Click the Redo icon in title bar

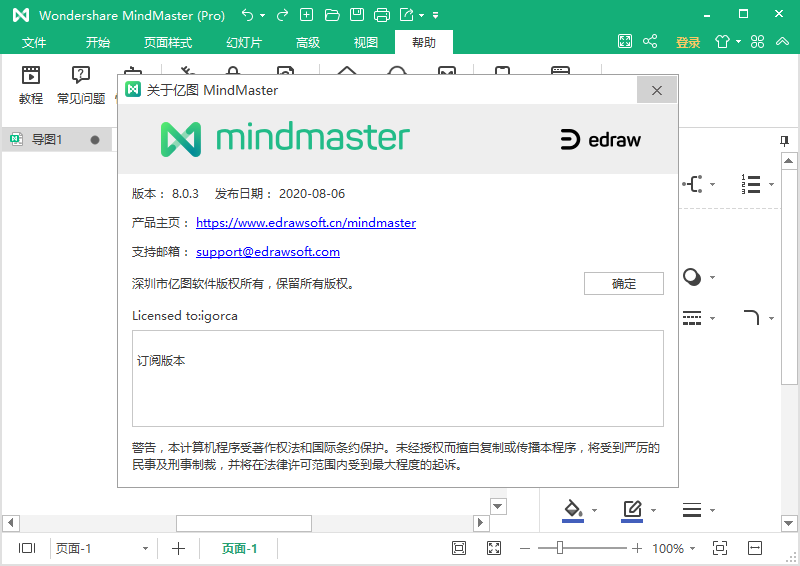(x=282, y=15)
